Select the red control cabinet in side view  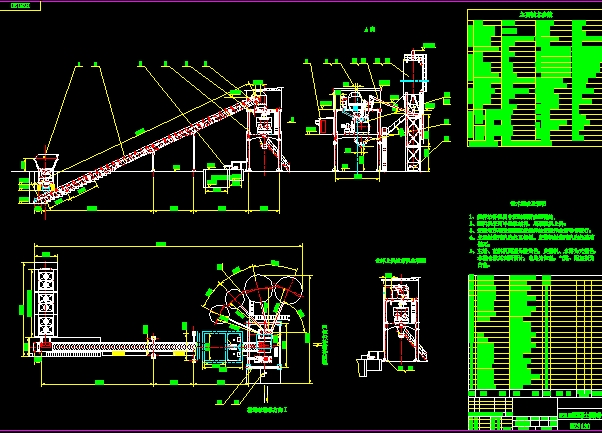point(321,126)
